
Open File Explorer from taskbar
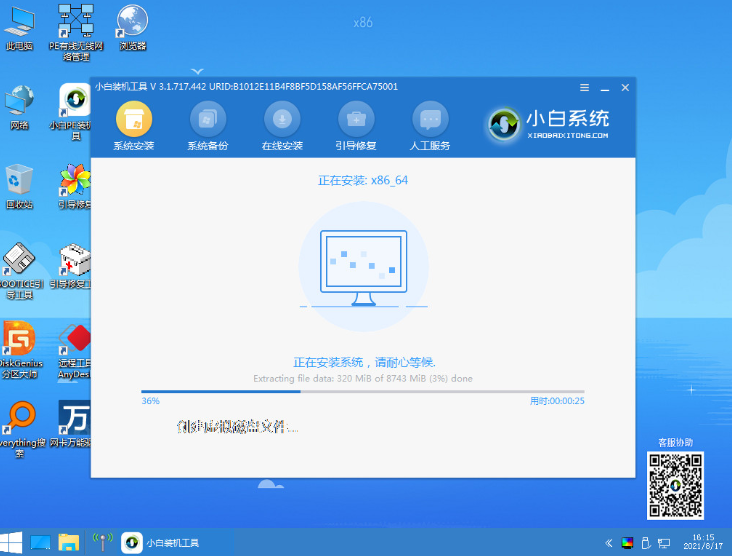click(69, 543)
